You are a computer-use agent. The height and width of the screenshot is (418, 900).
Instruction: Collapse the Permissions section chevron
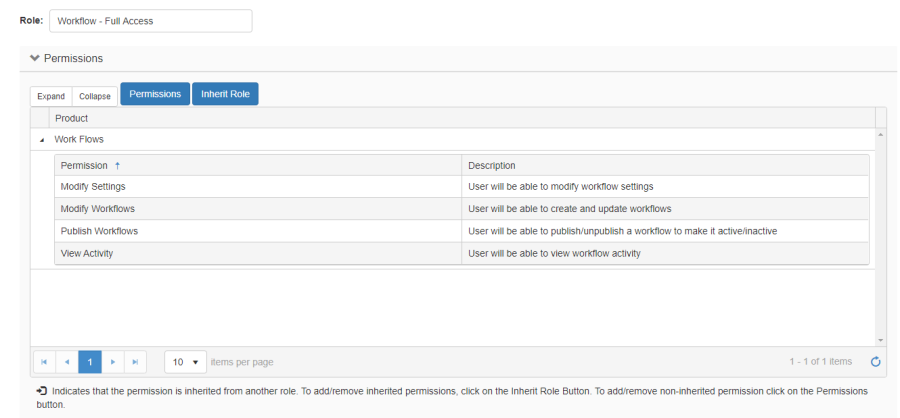pyautogui.click(x=35, y=58)
